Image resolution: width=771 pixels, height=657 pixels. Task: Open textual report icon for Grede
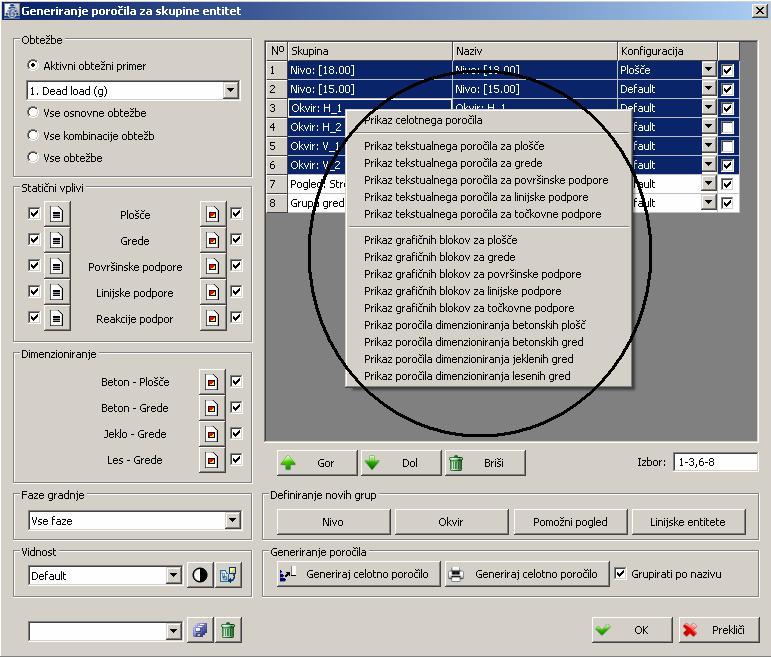pyautogui.click(x=57, y=240)
